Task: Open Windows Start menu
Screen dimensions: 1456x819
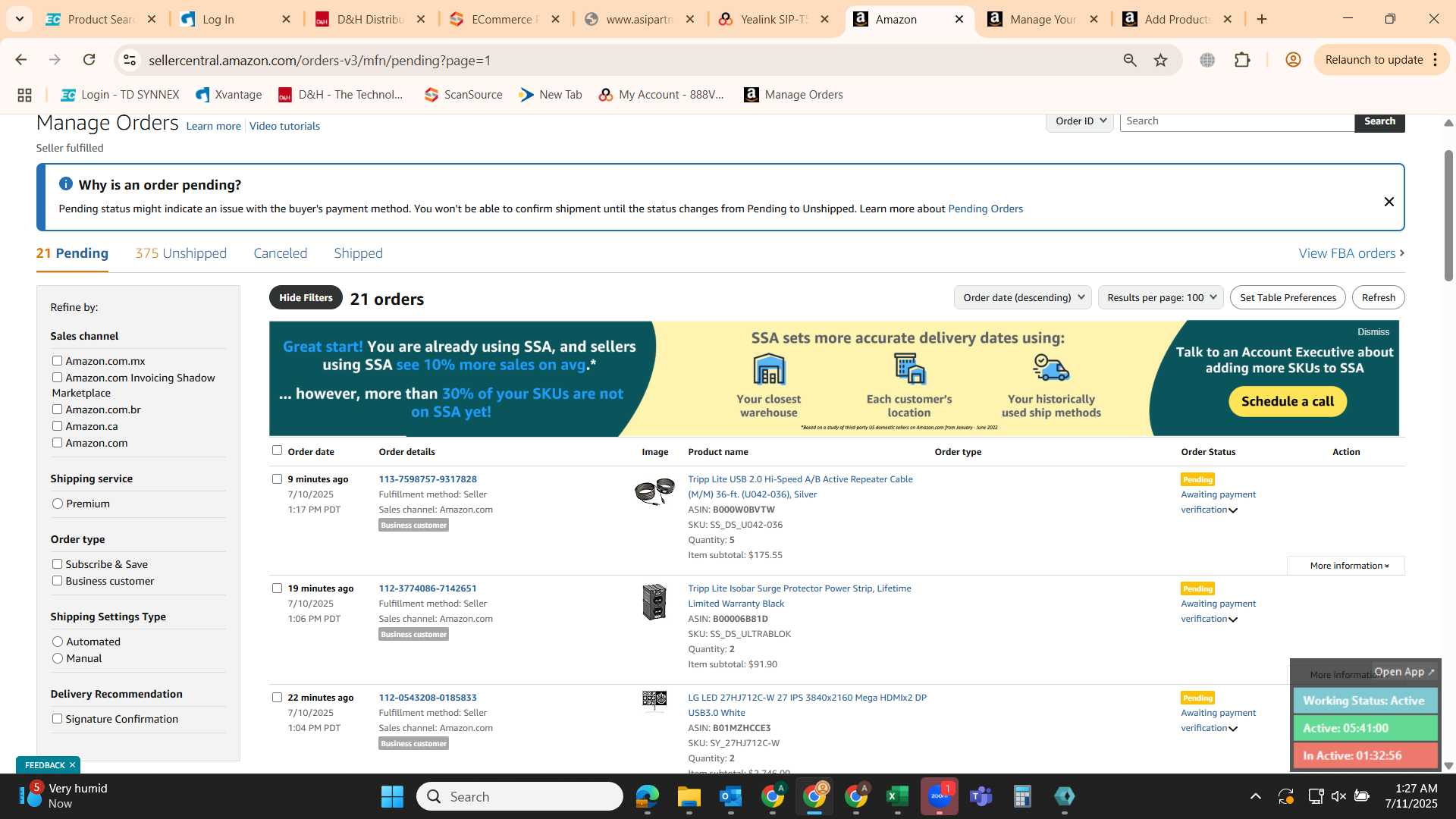Action: pos(392,796)
